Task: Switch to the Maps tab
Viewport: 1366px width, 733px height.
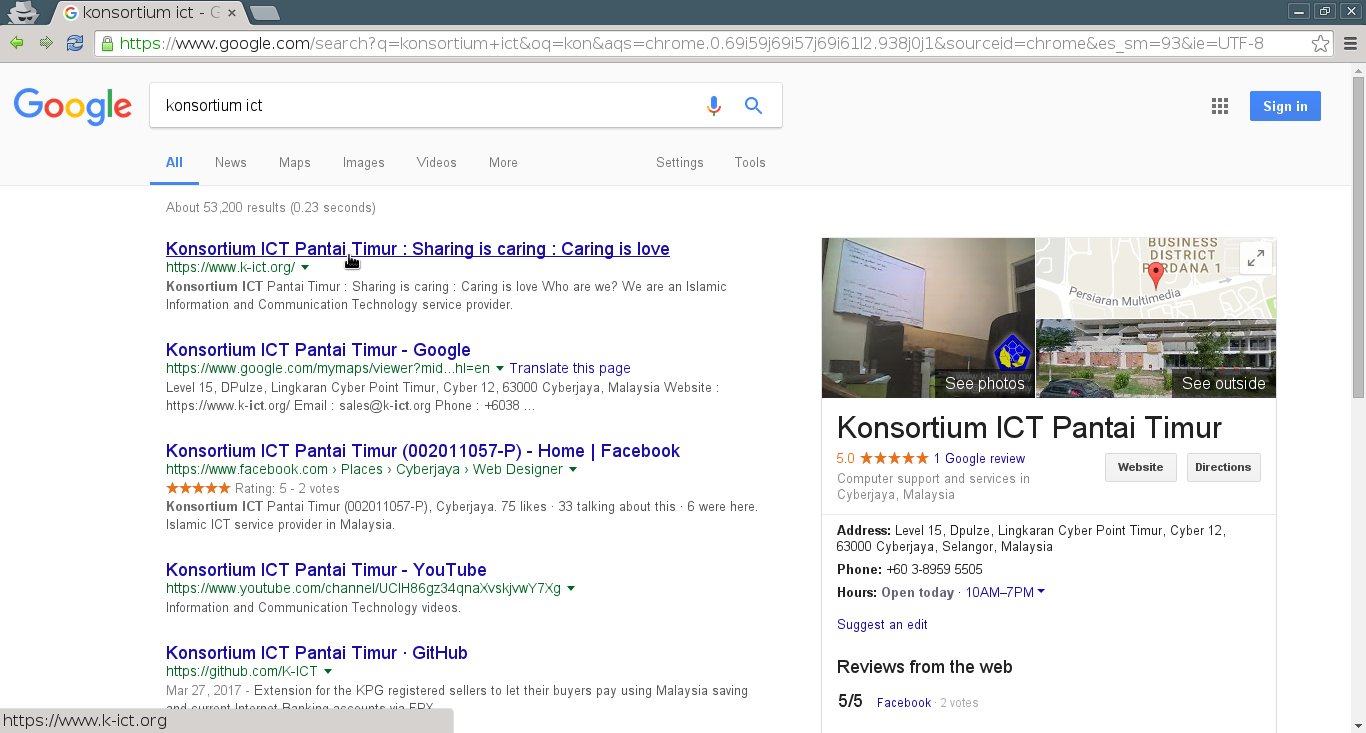Action: [294, 162]
